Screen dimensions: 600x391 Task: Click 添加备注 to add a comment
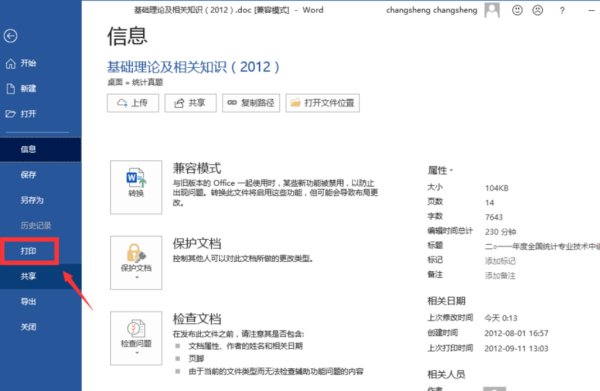coord(500,275)
